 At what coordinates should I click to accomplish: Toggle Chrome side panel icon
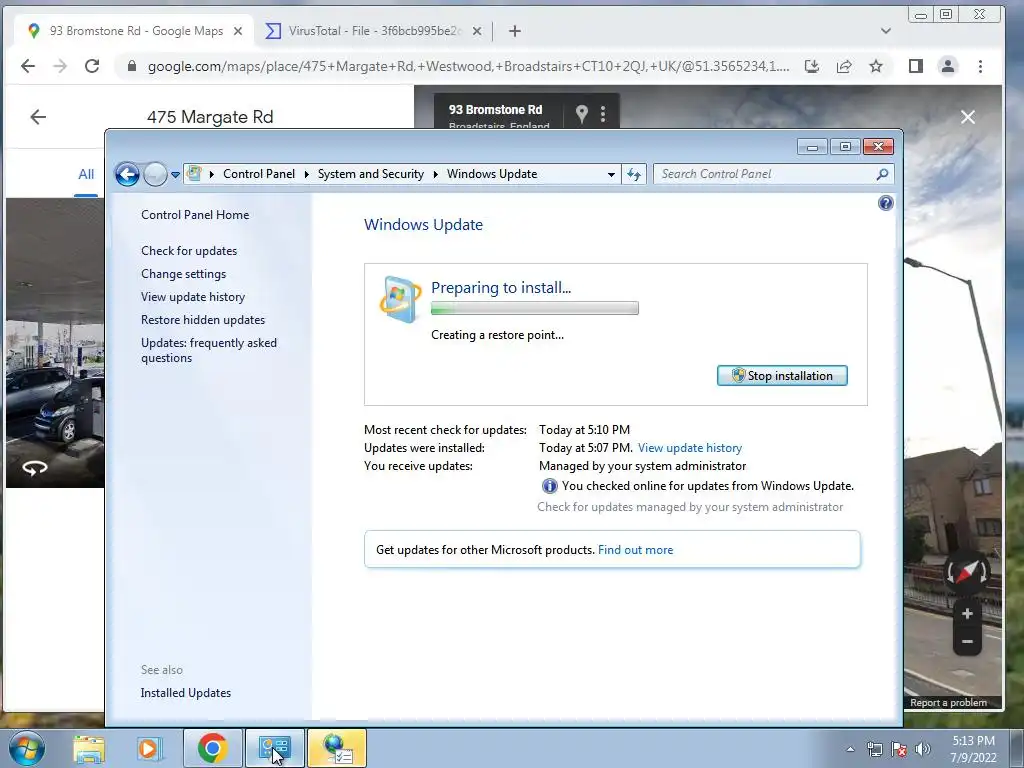coord(916,66)
